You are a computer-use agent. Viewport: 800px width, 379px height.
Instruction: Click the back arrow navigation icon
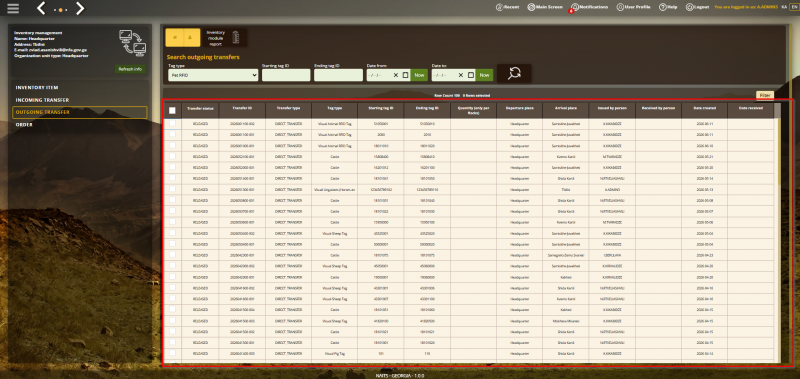pos(42,8)
